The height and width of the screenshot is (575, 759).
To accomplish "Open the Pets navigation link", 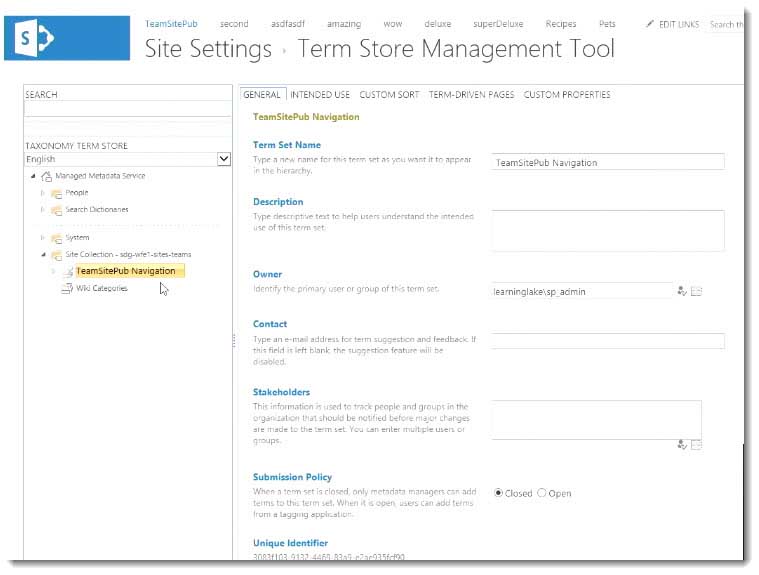I will pyautogui.click(x=607, y=24).
